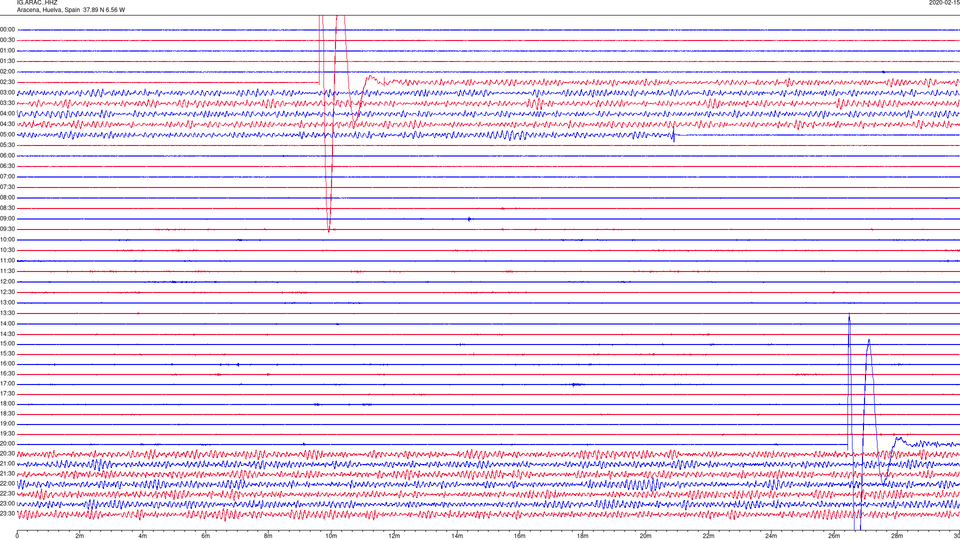Select the 11:00 trace time label
The image size is (960, 540).
click(7, 260)
